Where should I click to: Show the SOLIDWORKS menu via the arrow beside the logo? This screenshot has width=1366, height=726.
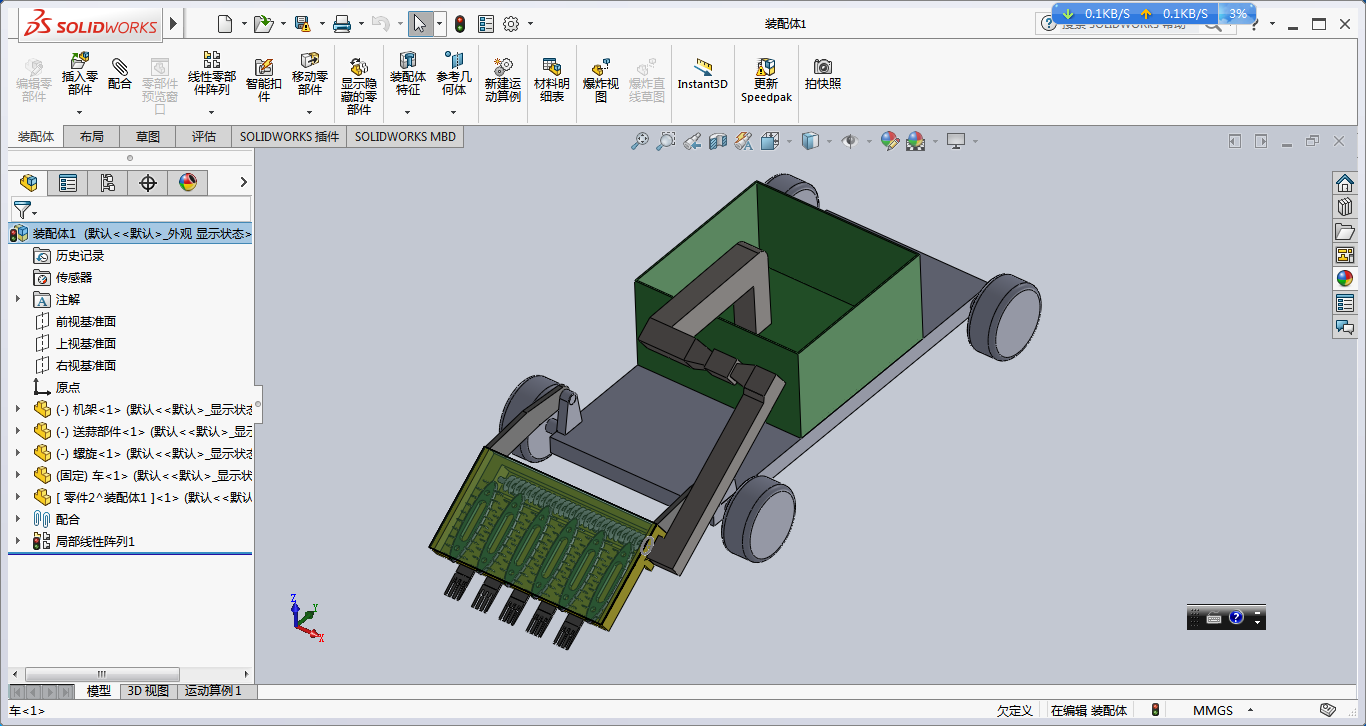pos(174,23)
